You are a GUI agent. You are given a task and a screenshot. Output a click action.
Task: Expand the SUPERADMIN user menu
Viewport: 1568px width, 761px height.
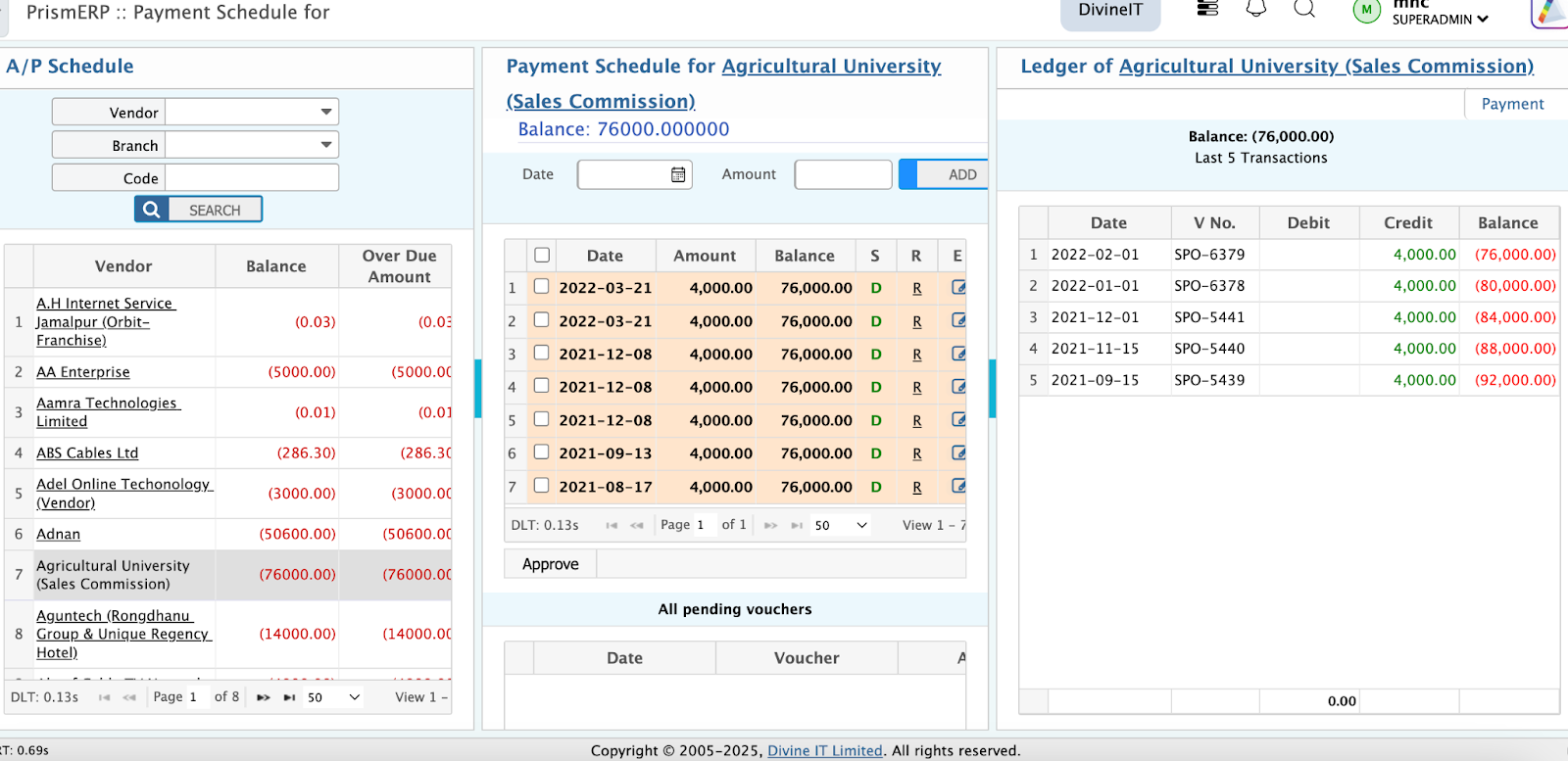coord(1441,19)
